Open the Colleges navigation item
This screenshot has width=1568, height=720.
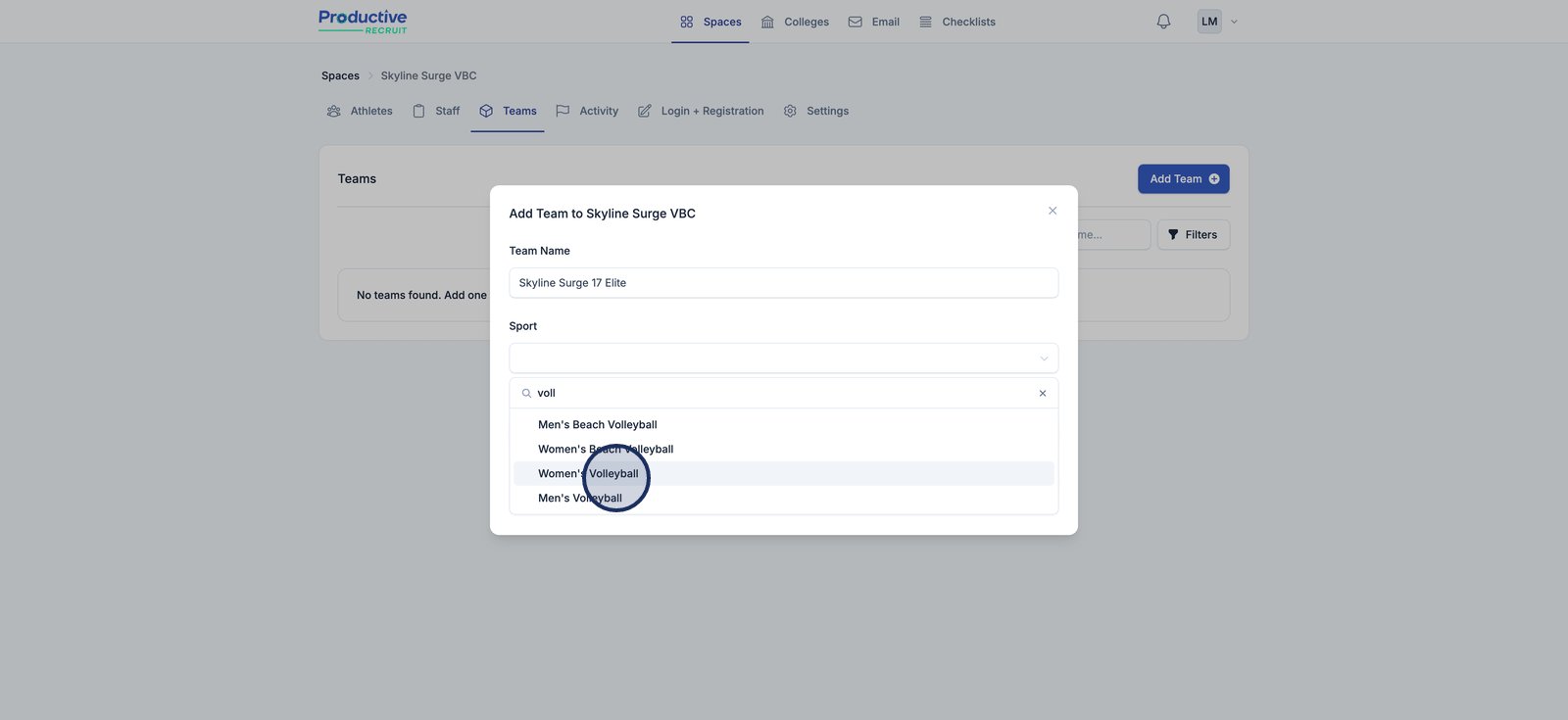[x=796, y=22]
